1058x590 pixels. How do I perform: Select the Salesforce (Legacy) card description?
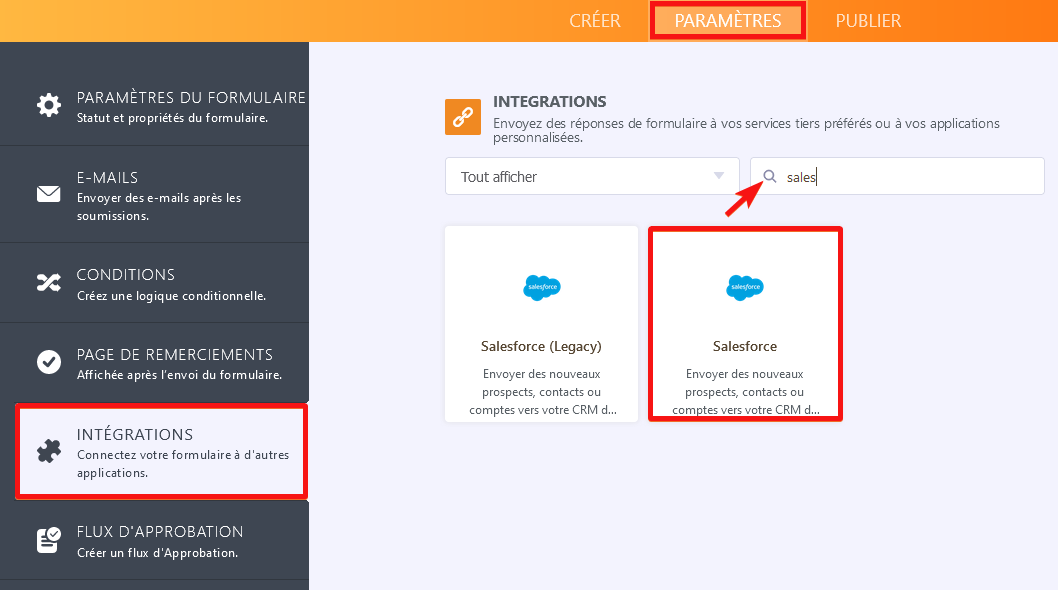pos(541,392)
